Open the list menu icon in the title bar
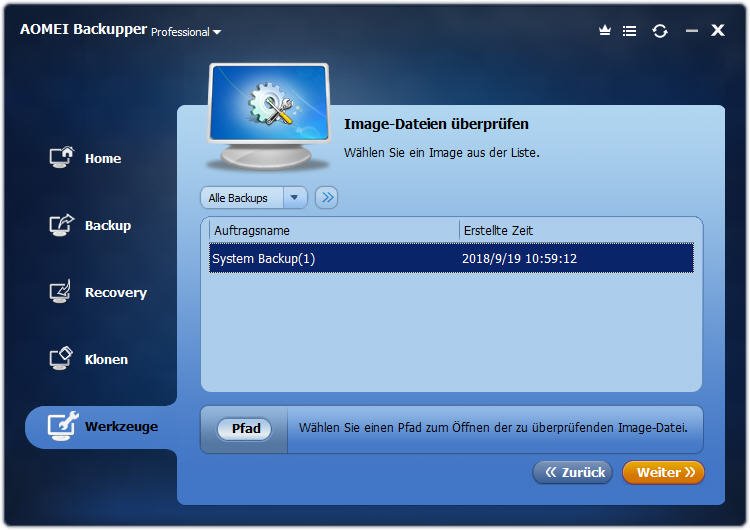The height and width of the screenshot is (530, 750). 629,31
